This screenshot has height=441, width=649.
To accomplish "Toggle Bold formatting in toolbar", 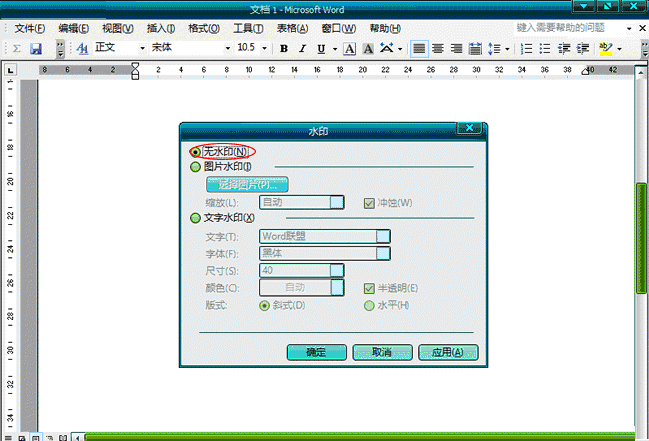I will [284, 48].
